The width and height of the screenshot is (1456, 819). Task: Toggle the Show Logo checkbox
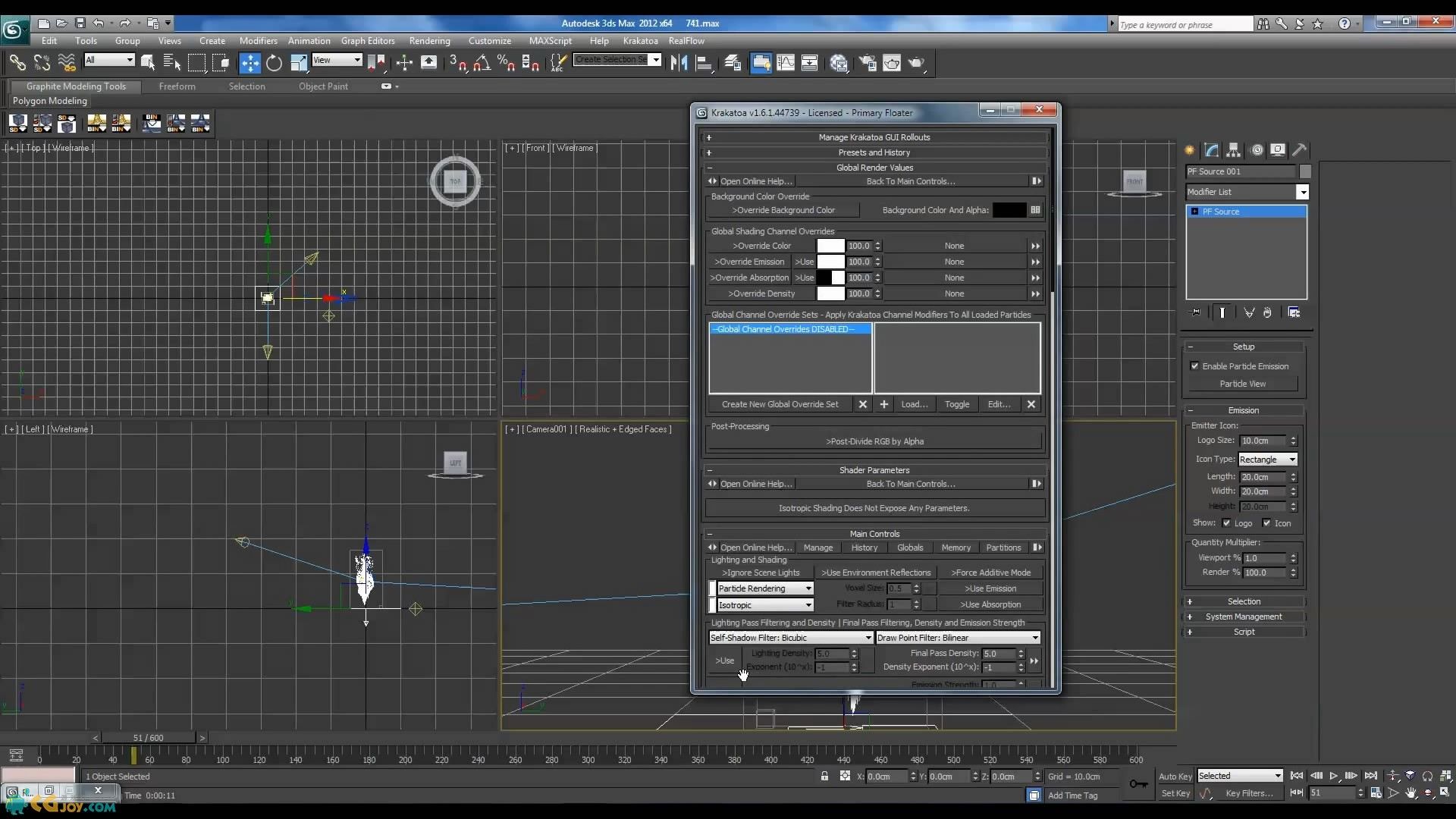tap(1226, 523)
